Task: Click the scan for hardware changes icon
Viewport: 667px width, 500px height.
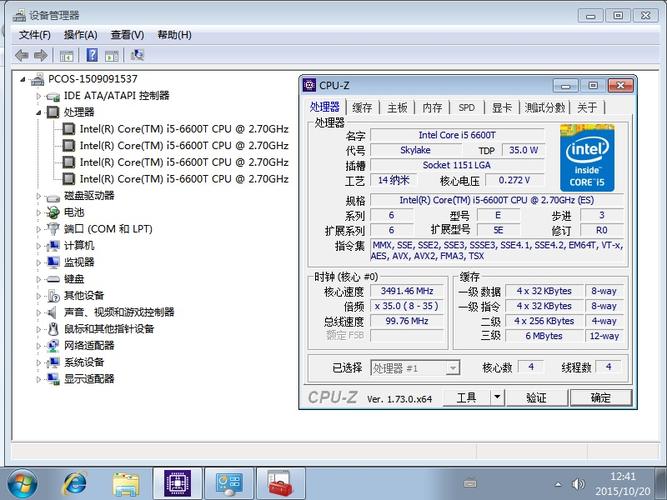Action: (137, 55)
